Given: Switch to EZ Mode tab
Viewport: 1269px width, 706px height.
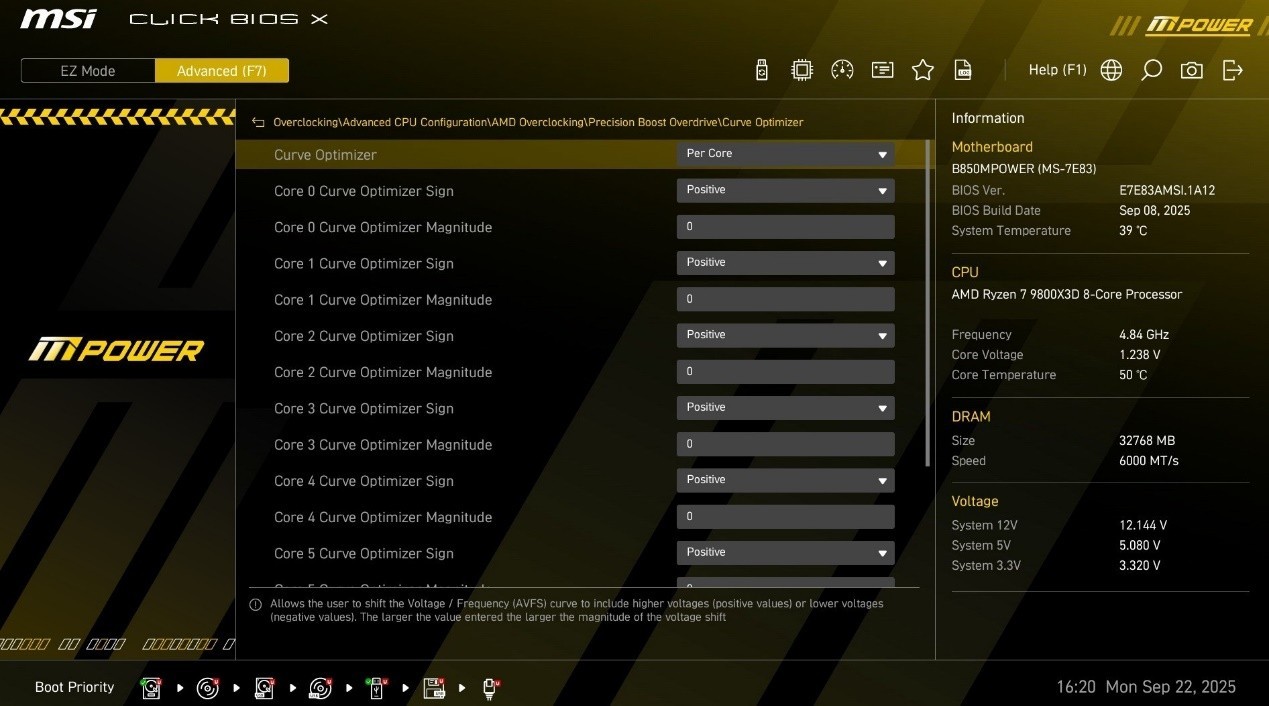Looking at the screenshot, I should click(x=88, y=71).
